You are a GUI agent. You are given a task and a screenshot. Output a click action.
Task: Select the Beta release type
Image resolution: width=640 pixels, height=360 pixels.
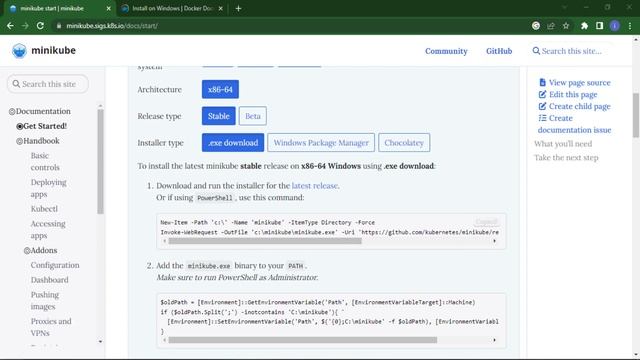[253, 116]
